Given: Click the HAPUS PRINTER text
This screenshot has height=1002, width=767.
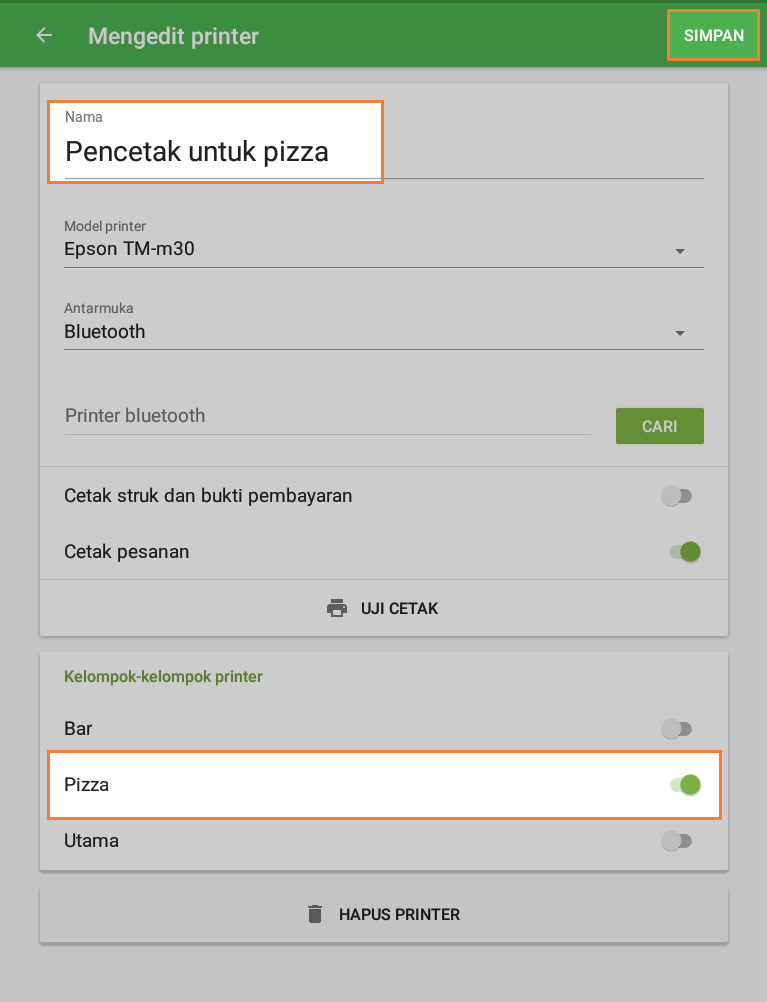Looking at the screenshot, I should click(x=399, y=914).
